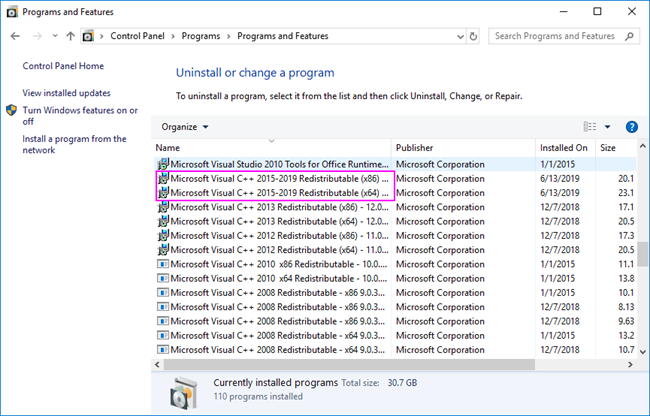650x416 pixels.
Task: Click the Back navigation arrow
Action: pyautogui.click(x=15, y=36)
